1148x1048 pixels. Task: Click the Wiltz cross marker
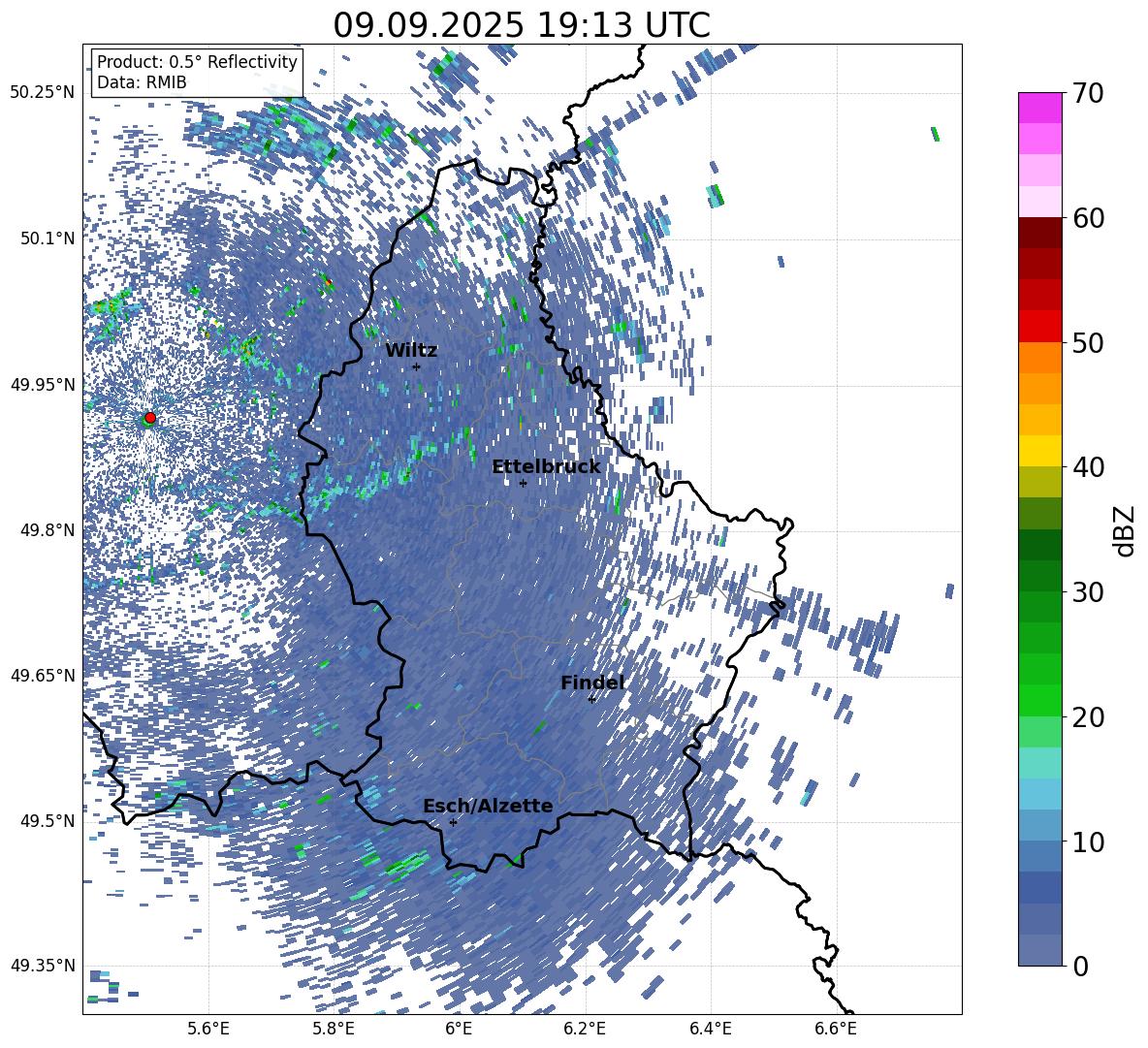pyautogui.click(x=417, y=366)
